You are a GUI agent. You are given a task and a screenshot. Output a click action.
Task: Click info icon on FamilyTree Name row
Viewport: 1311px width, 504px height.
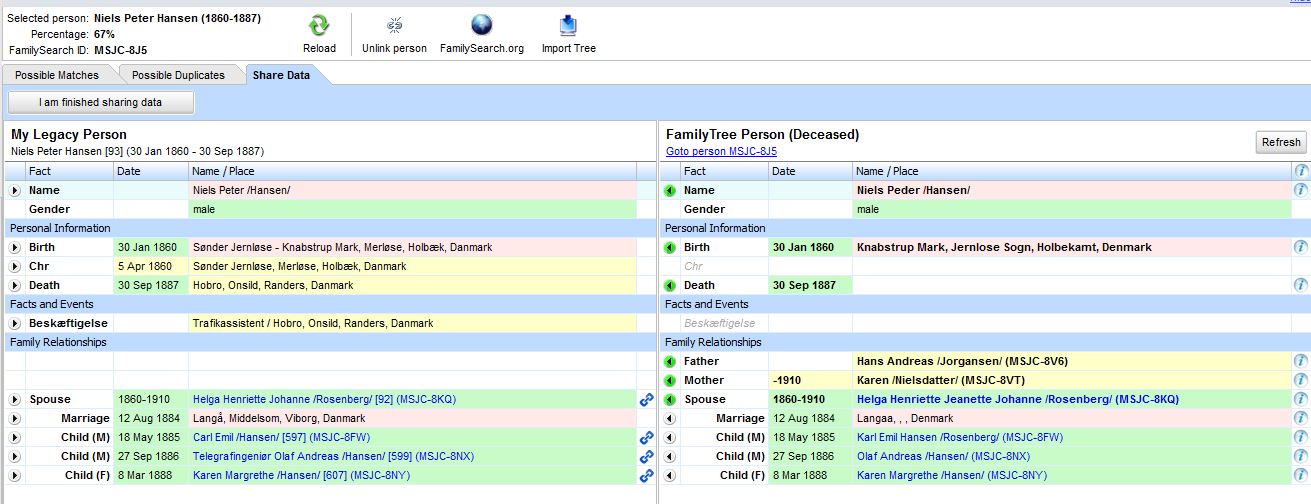(x=1301, y=190)
